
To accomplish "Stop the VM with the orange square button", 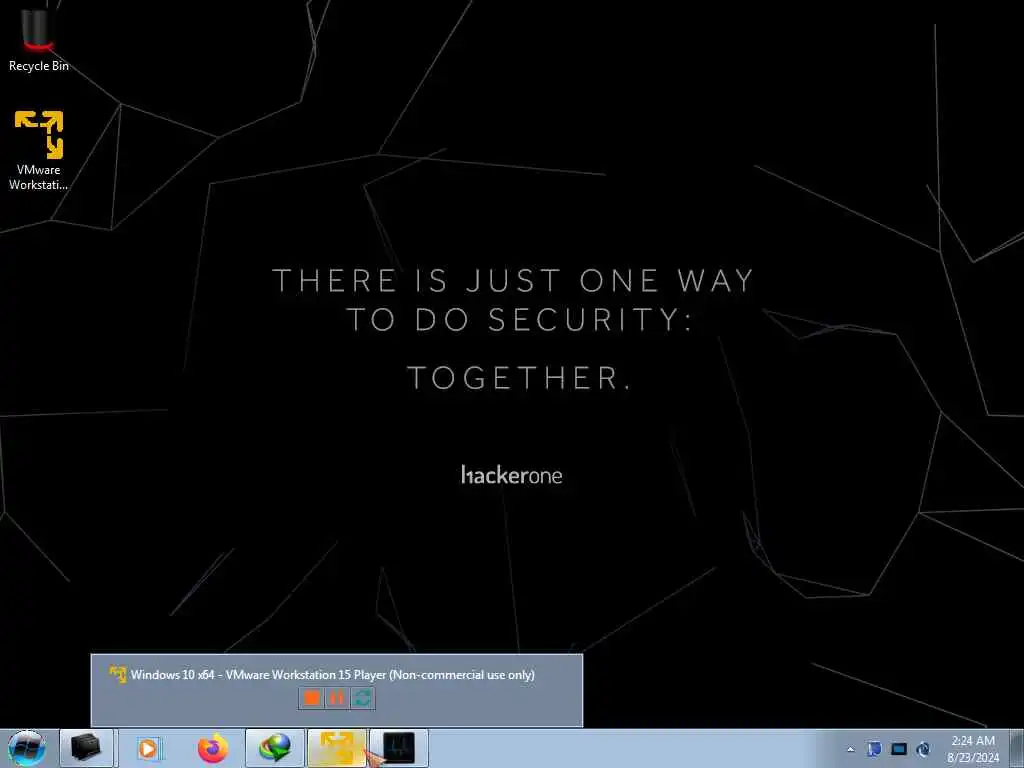I will (x=312, y=697).
